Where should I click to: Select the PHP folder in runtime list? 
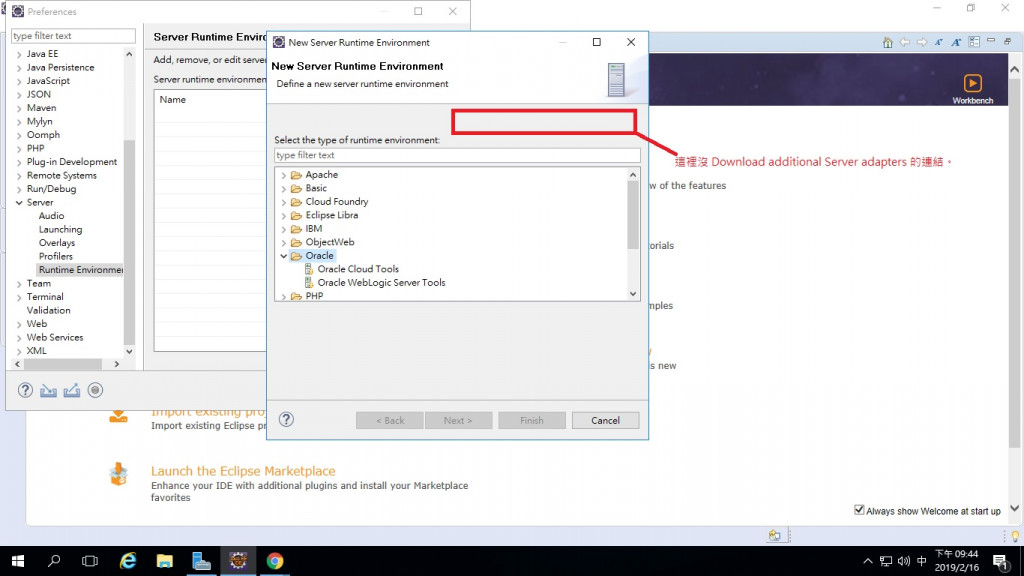click(x=314, y=296)
